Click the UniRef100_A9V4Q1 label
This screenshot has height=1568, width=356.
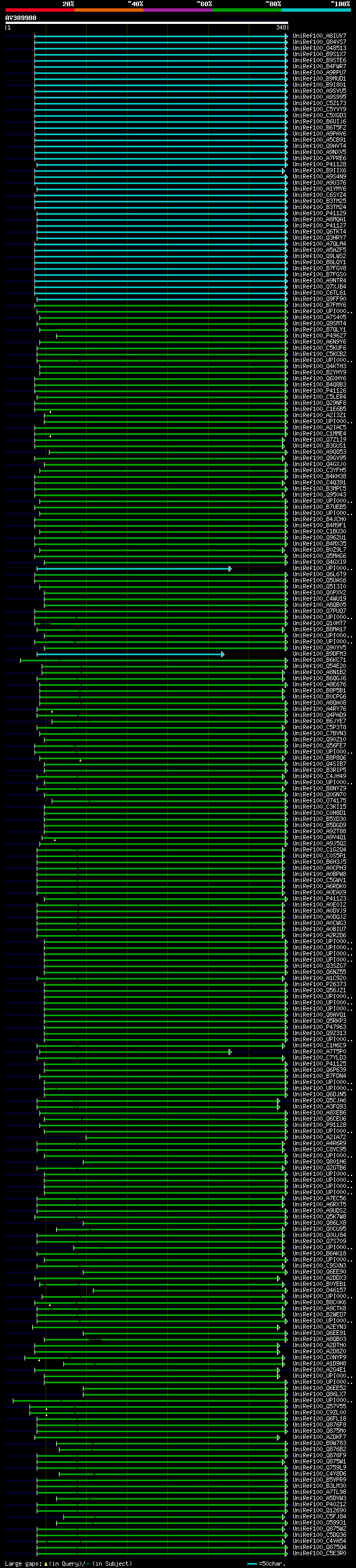(319, 838)
